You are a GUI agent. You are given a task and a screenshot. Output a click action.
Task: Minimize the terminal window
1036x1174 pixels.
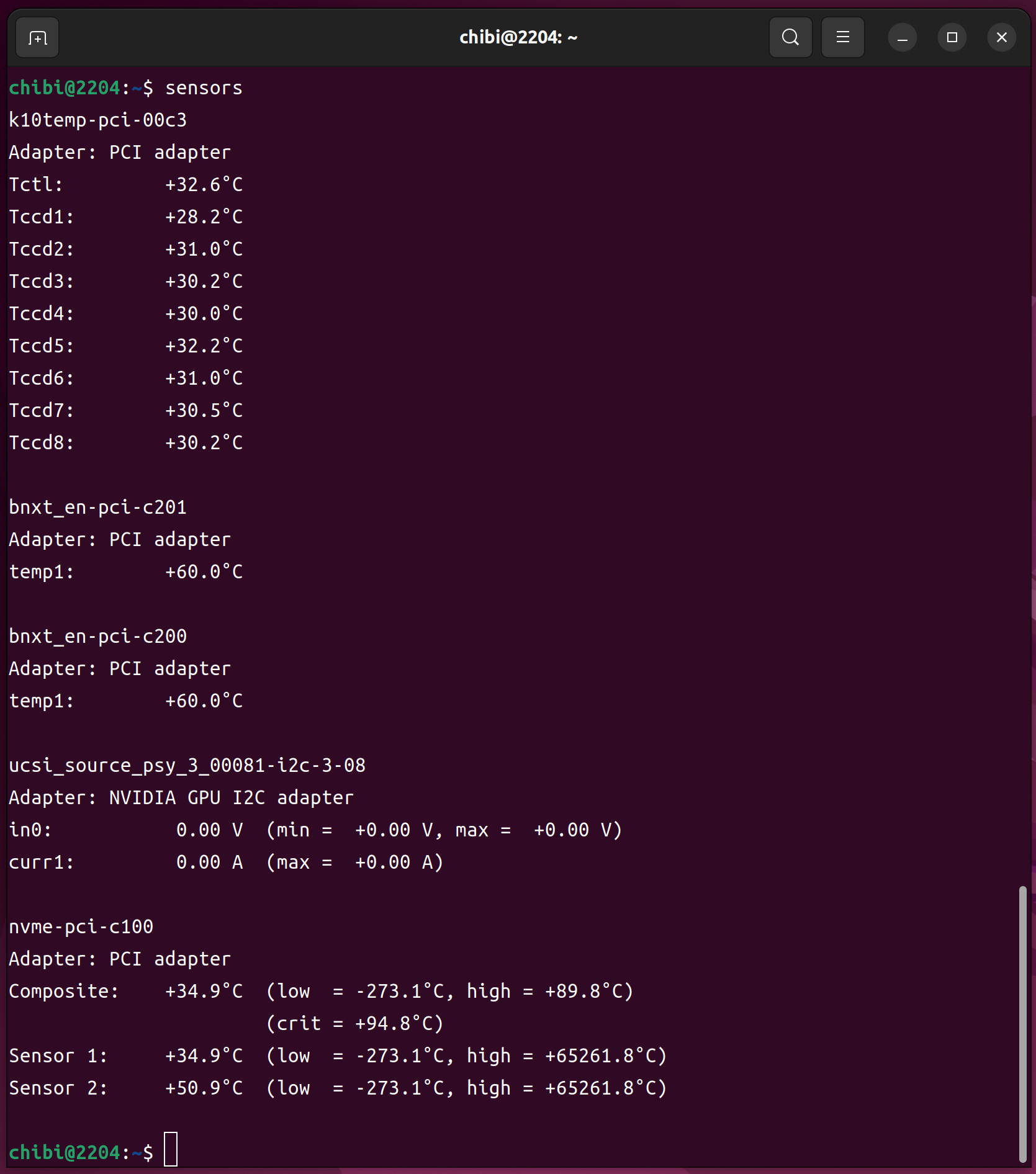[x=902, y=38]
